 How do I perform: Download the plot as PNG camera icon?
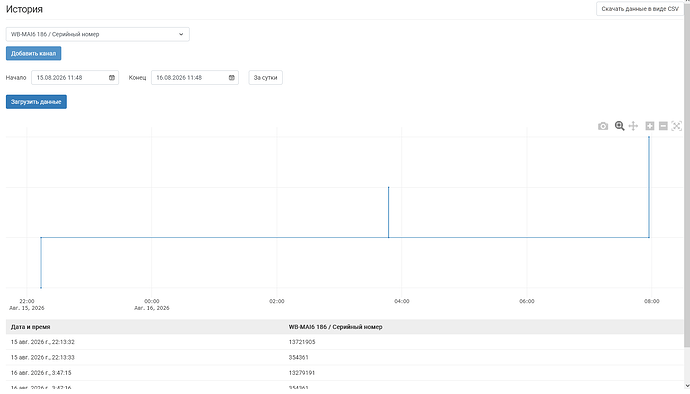click(x=603, y=126)
